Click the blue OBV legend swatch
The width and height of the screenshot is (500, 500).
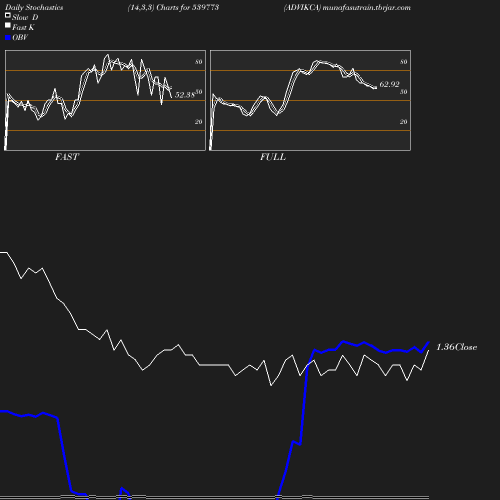(x=8, y=38)
